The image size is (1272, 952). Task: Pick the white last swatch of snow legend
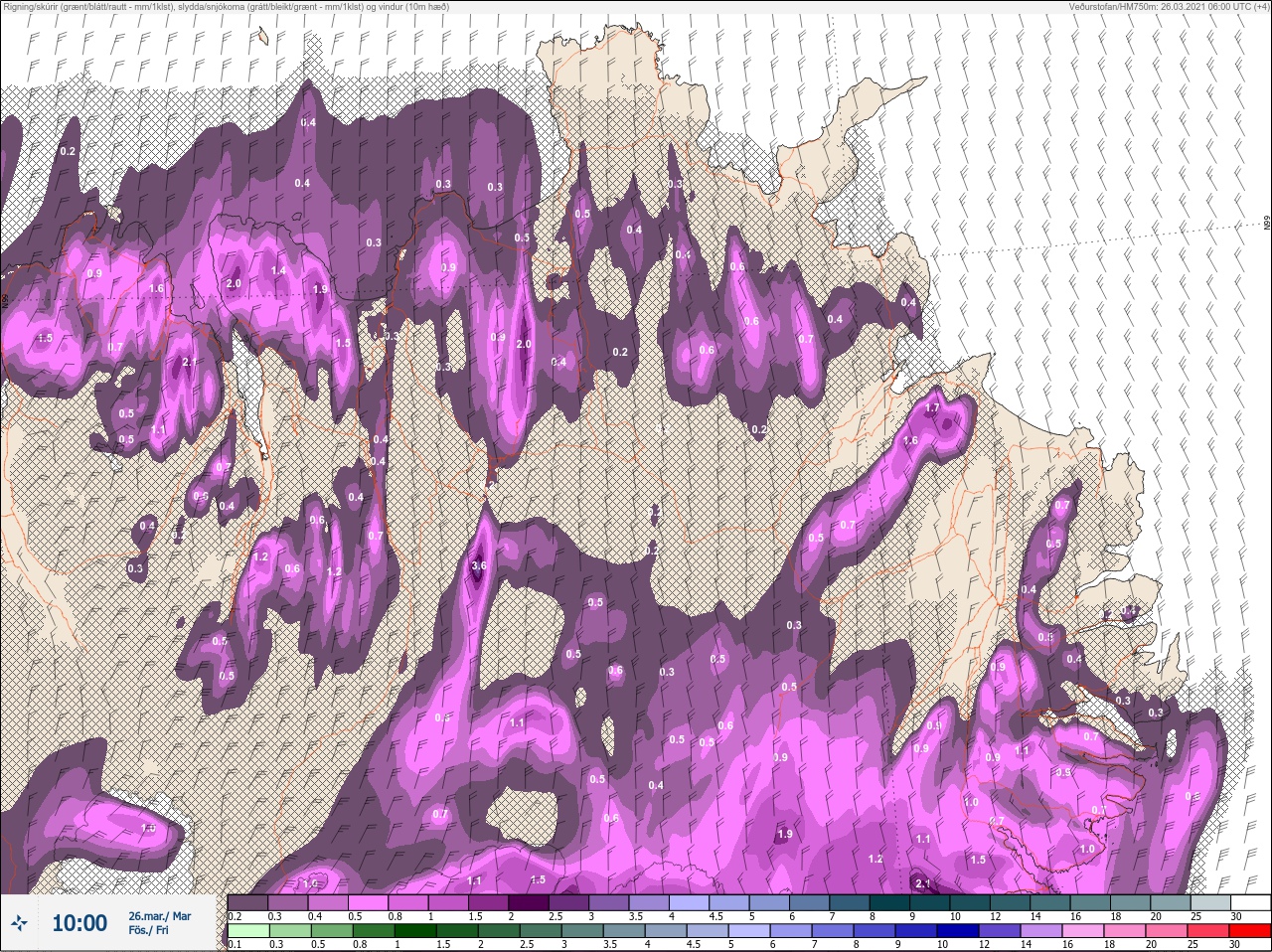1249,902
